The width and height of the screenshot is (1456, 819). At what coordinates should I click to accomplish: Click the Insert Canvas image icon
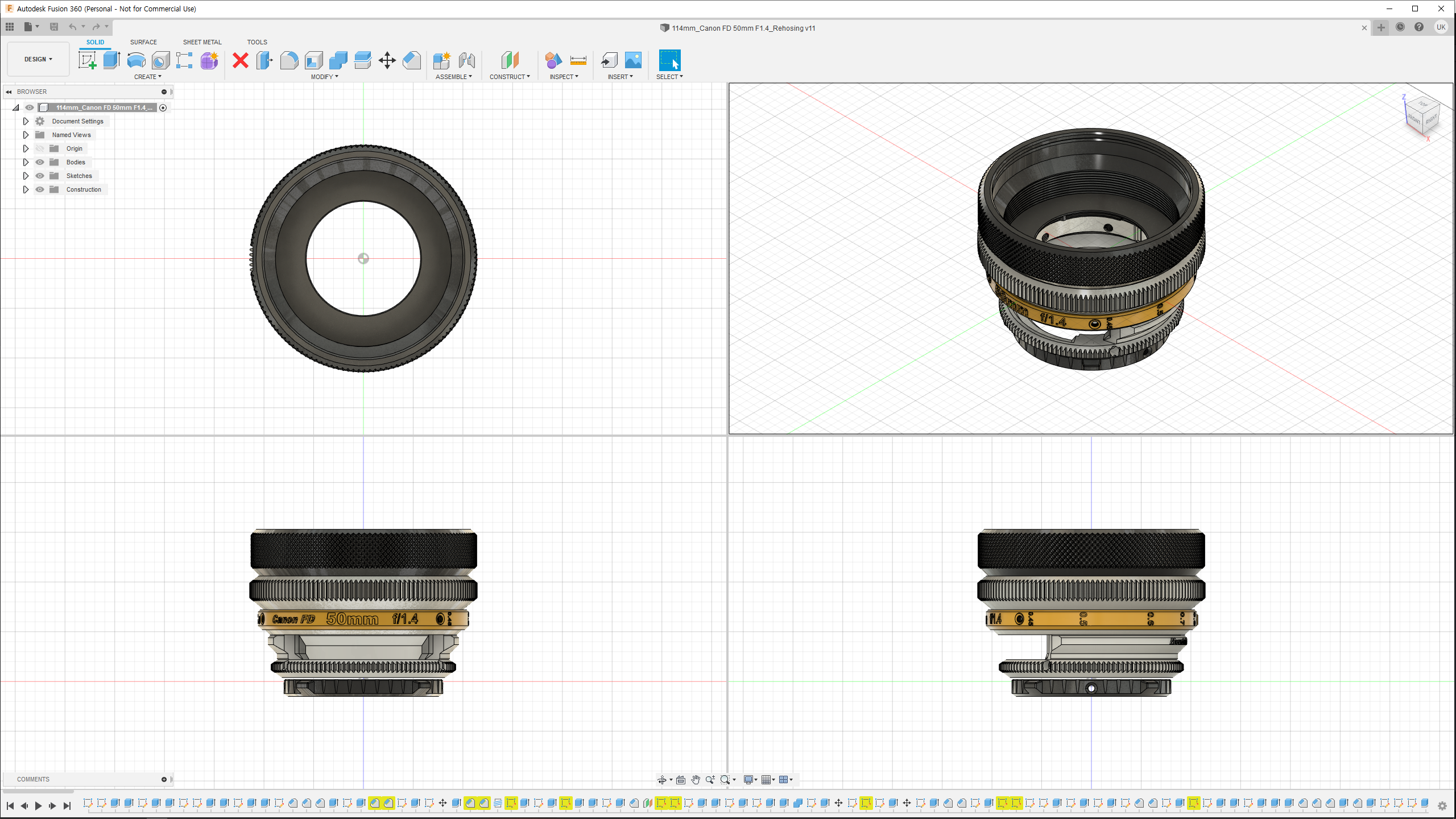633,60
